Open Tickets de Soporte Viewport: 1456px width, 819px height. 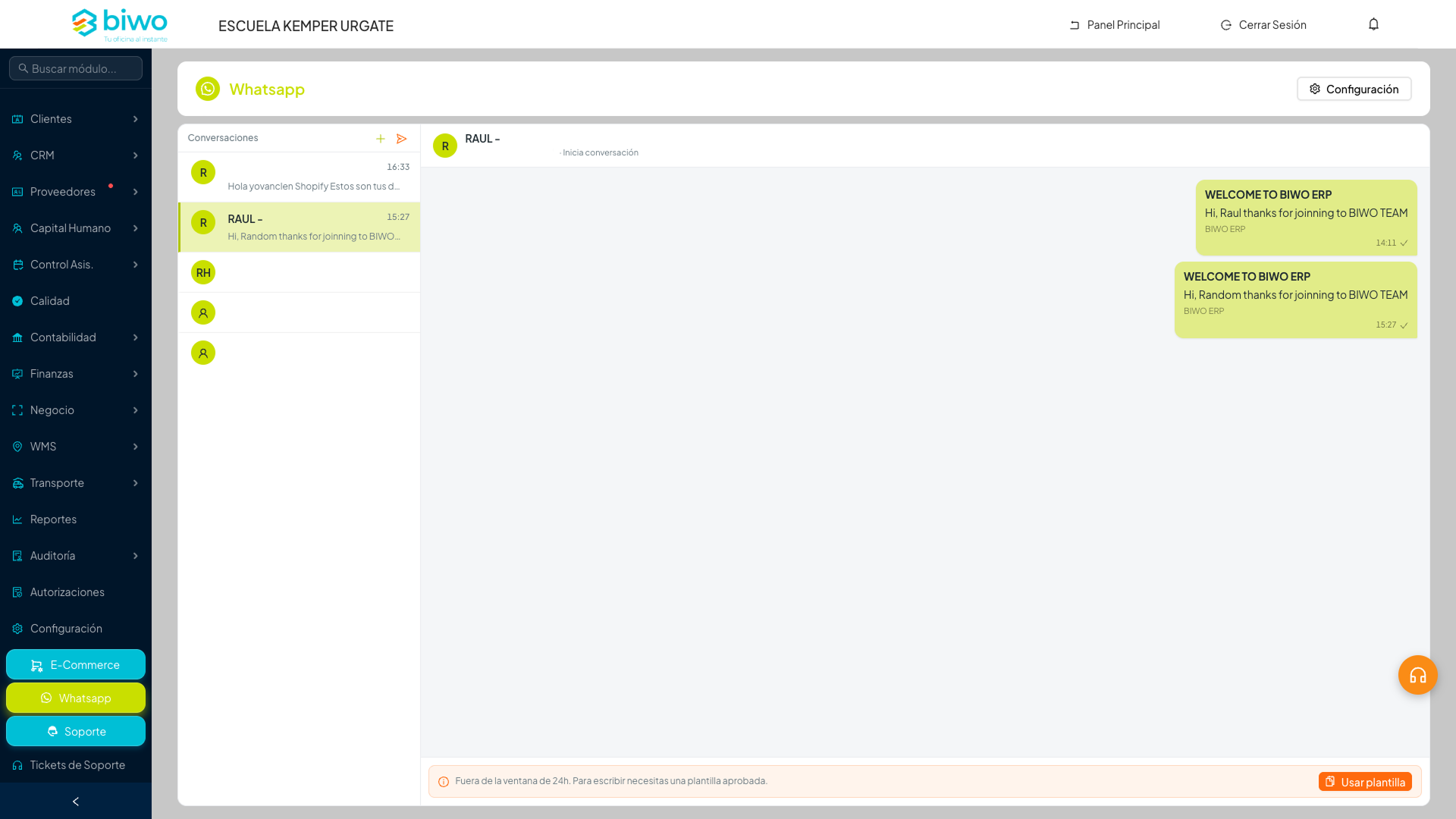click(76, 765)
